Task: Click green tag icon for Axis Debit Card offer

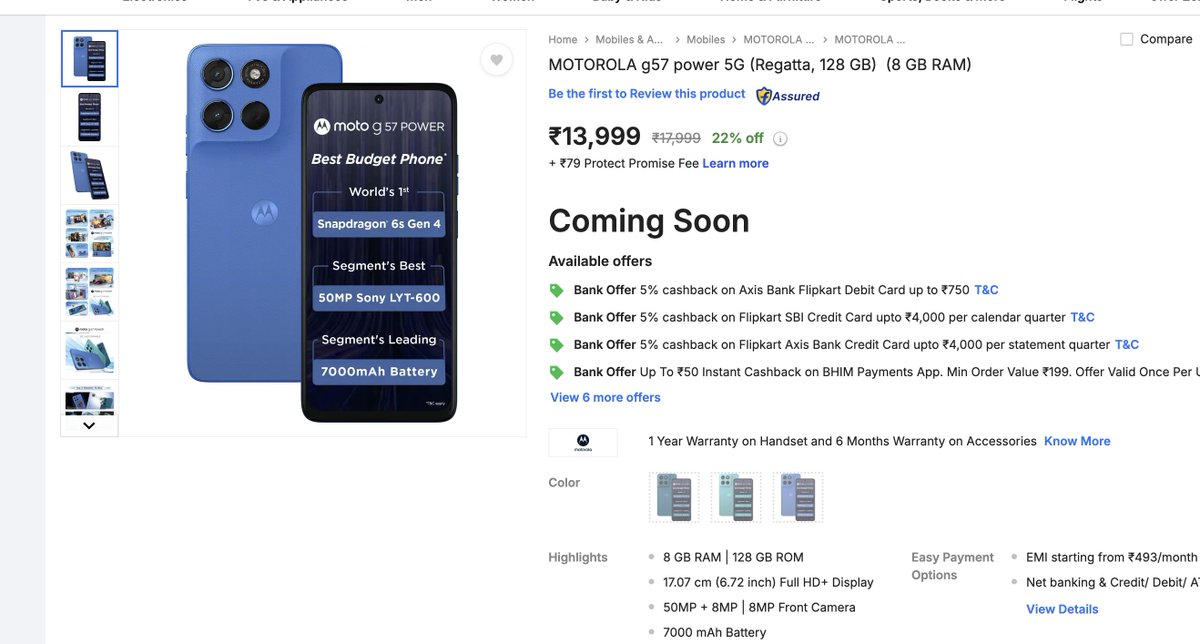Action: point(557,290)
